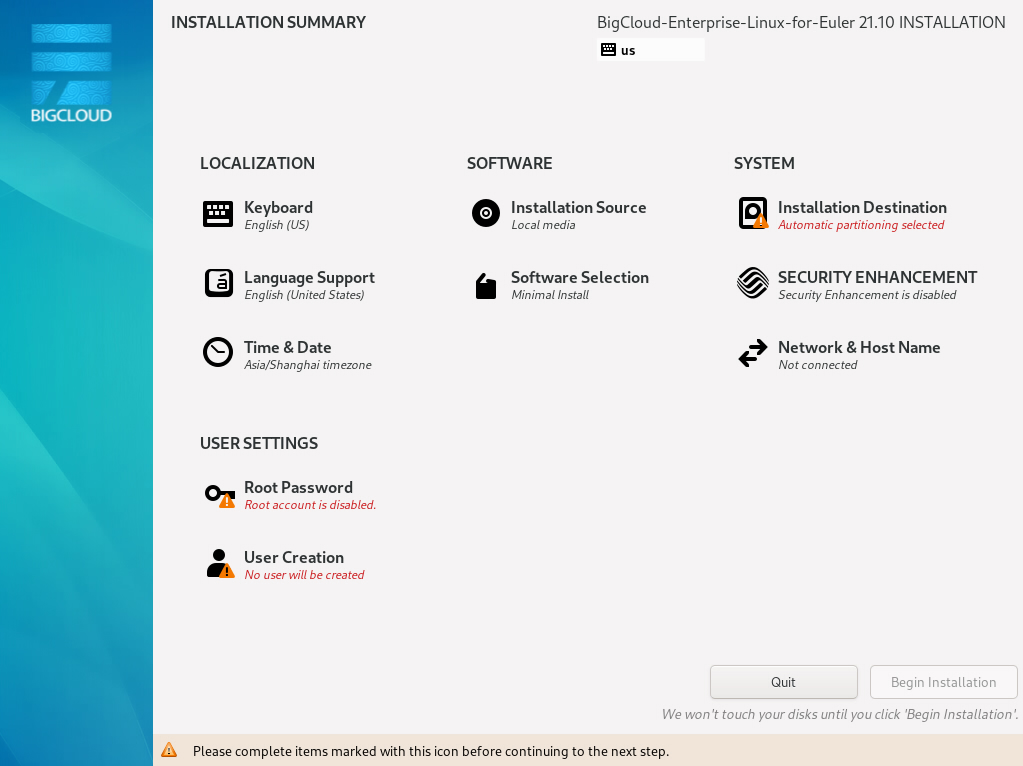The image size is (1023, 766).
Task: Click 'English (United States)' language text
Action: 304,295
